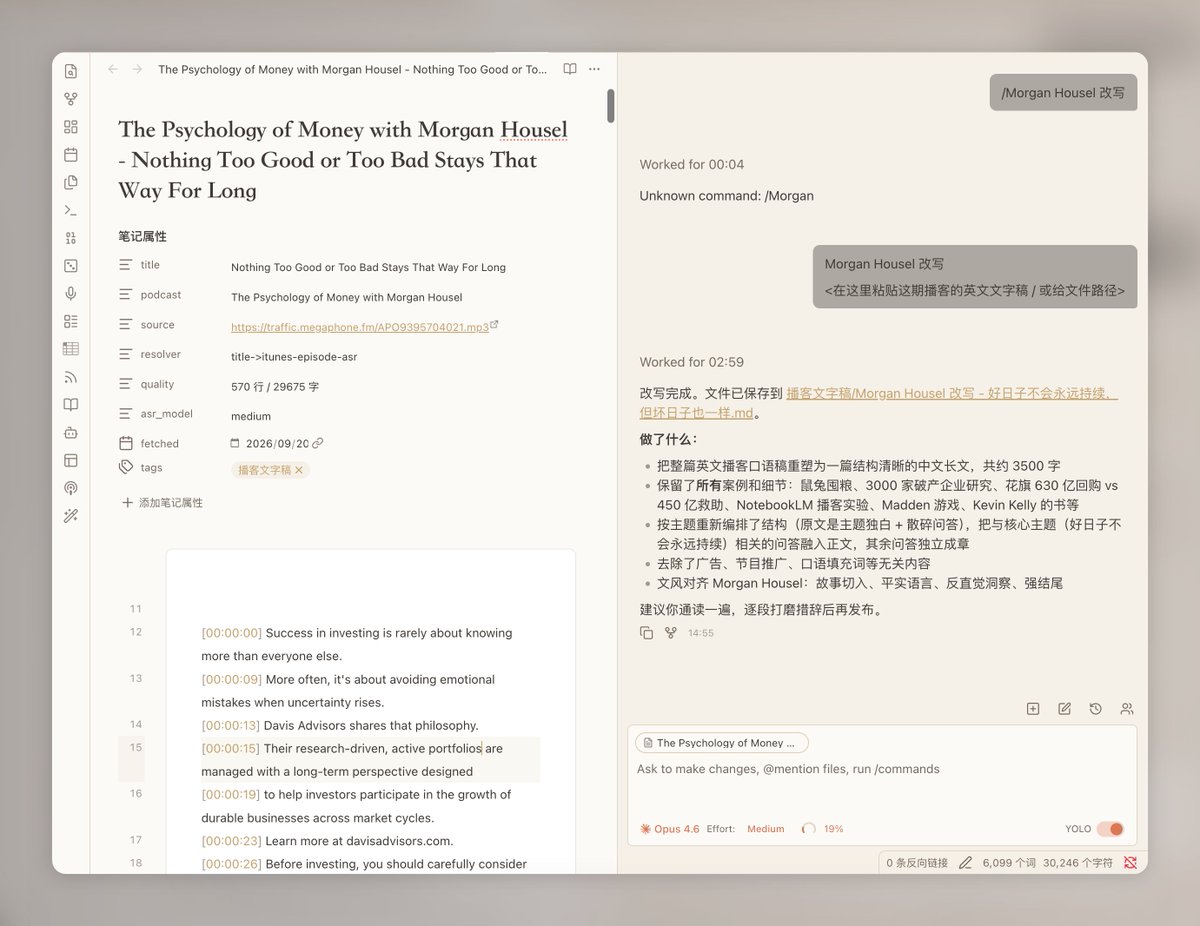Open the podcast icon in ribbon
This screenshot has width=1200, height=926.
[71, 488]
